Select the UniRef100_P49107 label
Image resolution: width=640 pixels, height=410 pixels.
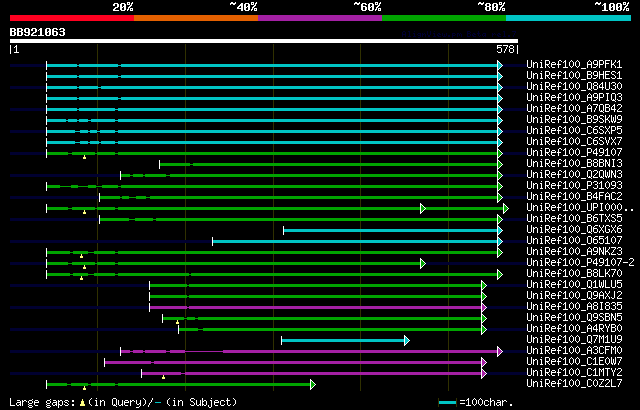[x=574, y=153]
